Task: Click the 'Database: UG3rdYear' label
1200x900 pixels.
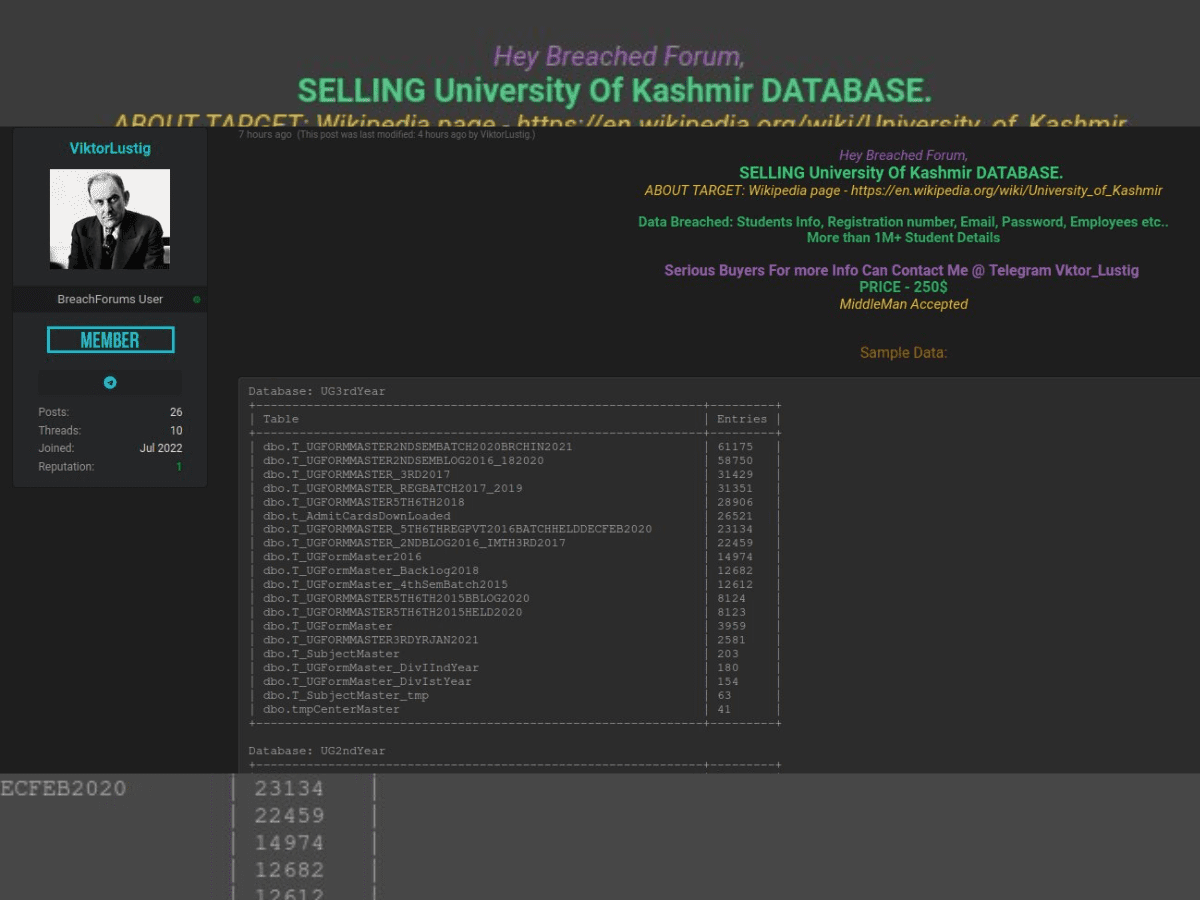Action: pos(317,391)
